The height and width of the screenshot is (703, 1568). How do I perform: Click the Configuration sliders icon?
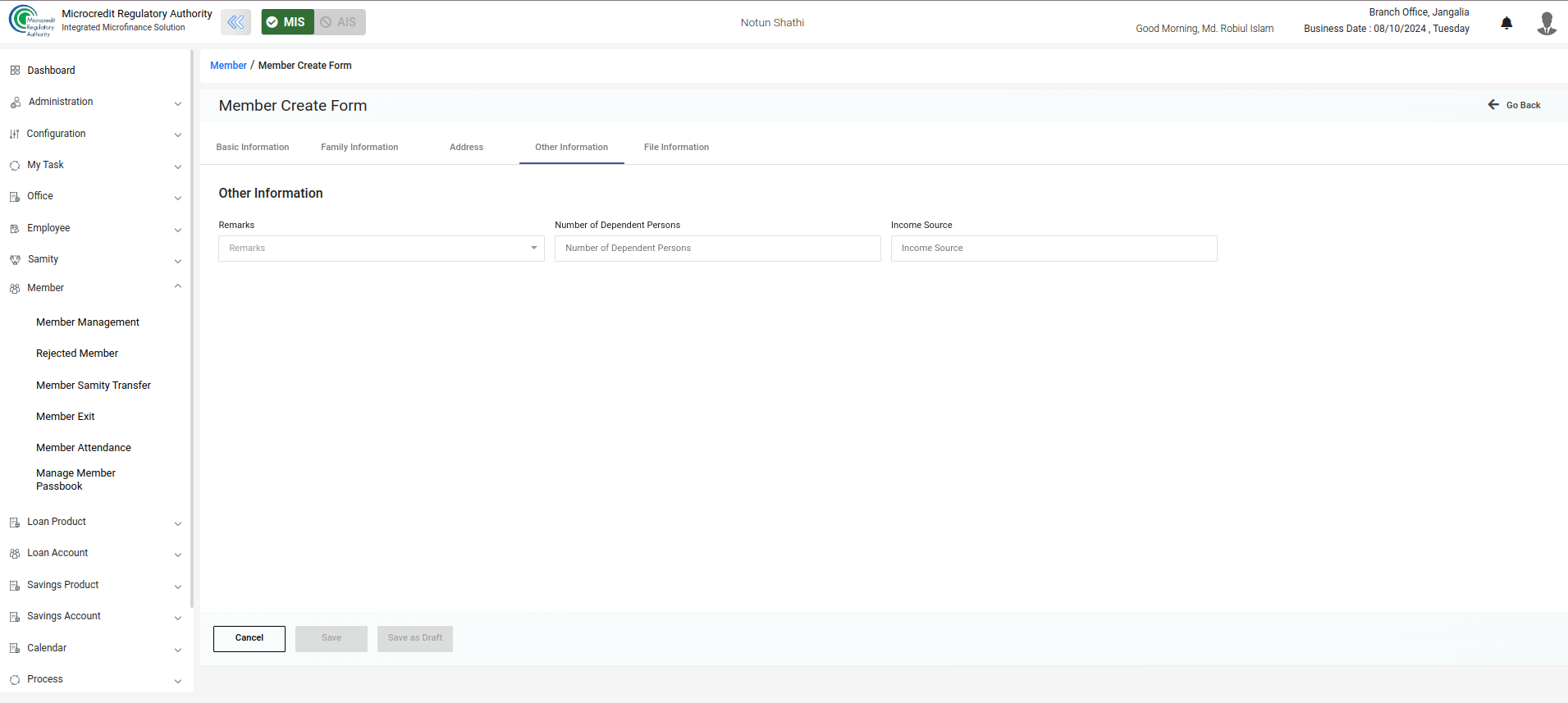(x=15, y=134)
